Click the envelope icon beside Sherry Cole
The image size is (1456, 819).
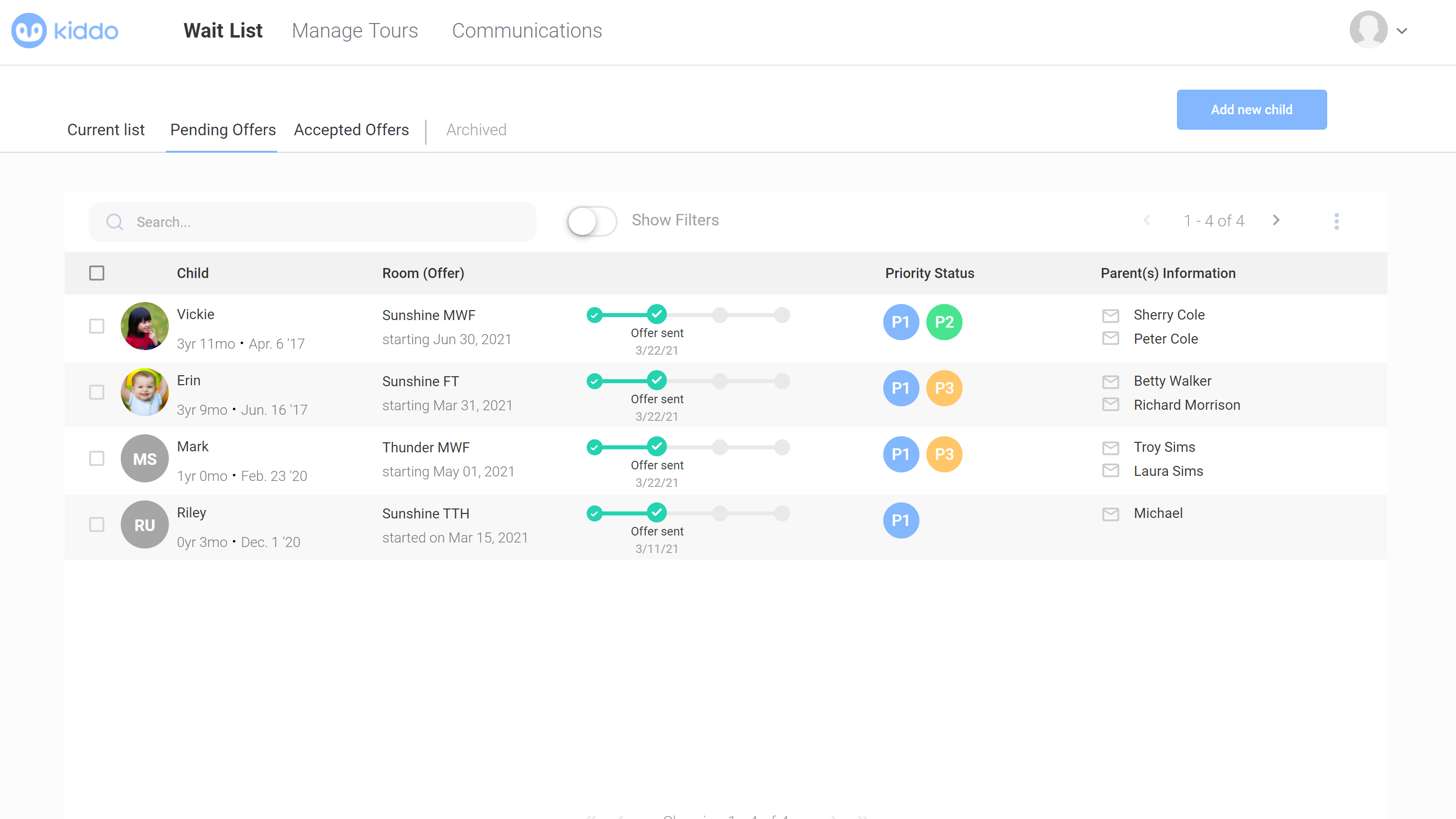click(1110, 316)
